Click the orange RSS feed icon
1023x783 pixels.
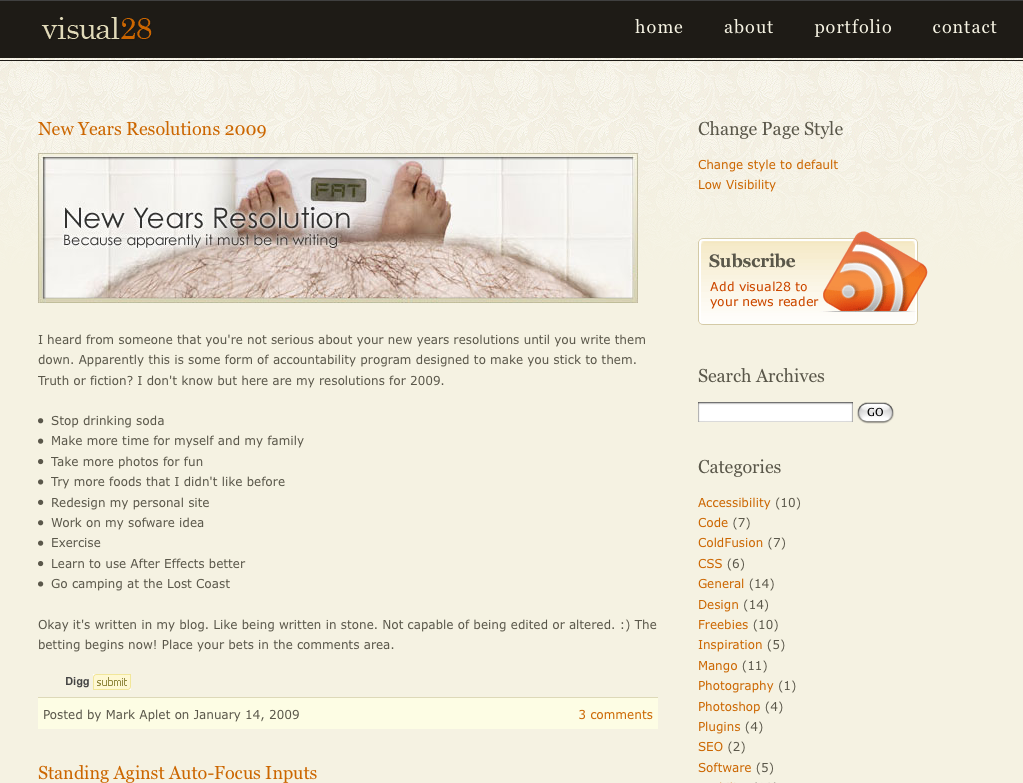click(874, 272)
